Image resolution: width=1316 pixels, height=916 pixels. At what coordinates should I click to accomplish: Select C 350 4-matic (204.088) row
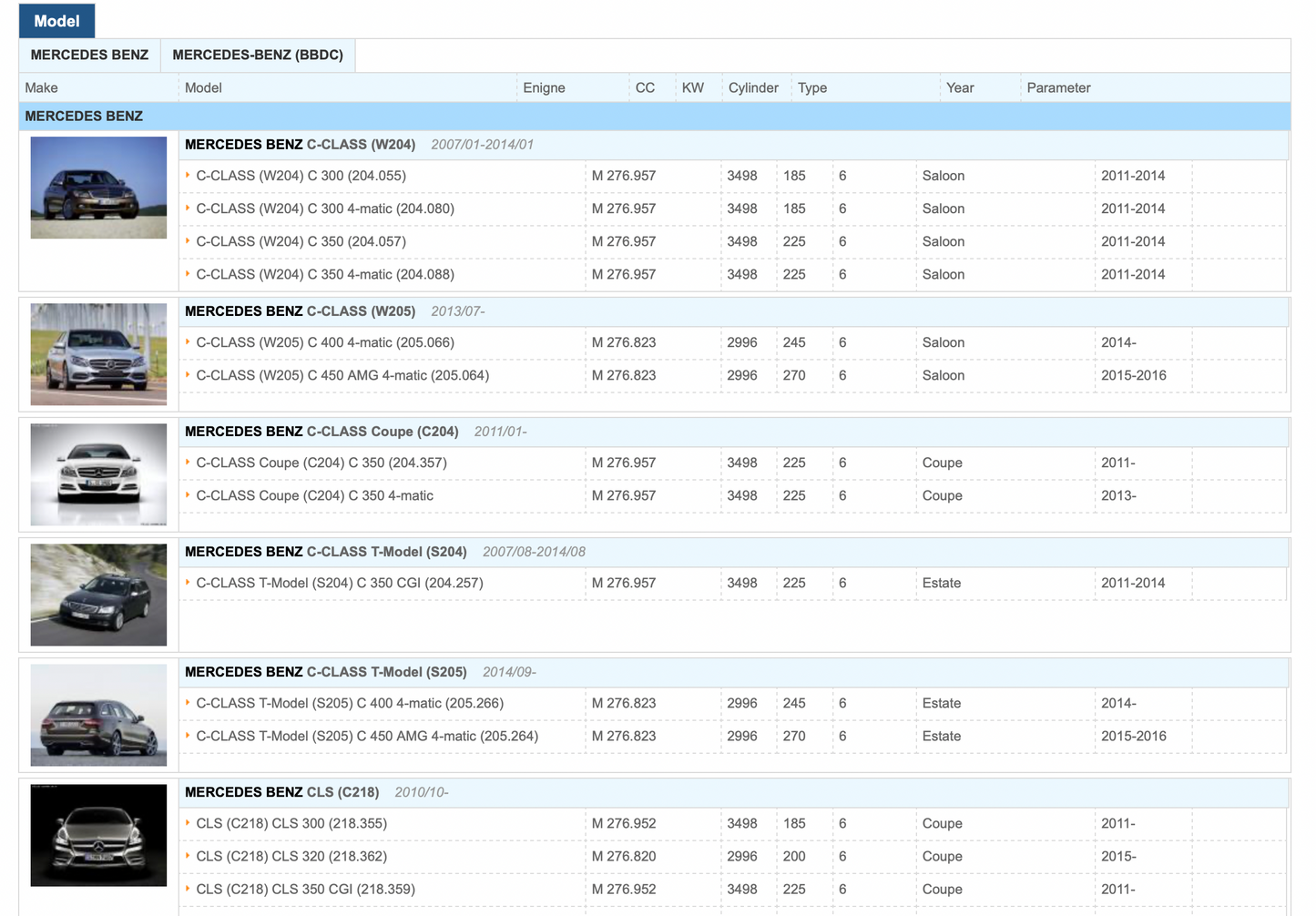tap(733, 274)
